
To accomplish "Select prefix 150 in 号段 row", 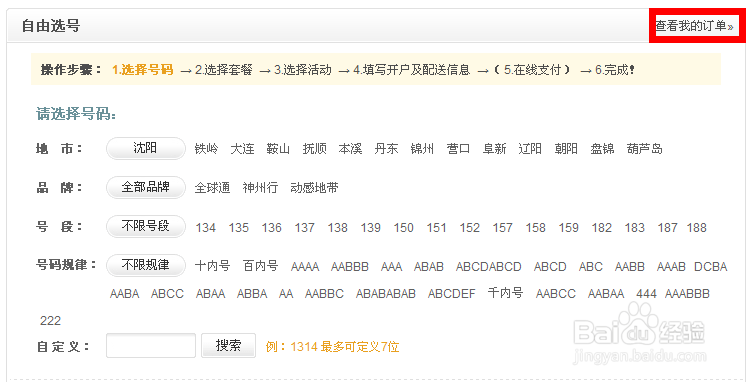I will [404, 228].
